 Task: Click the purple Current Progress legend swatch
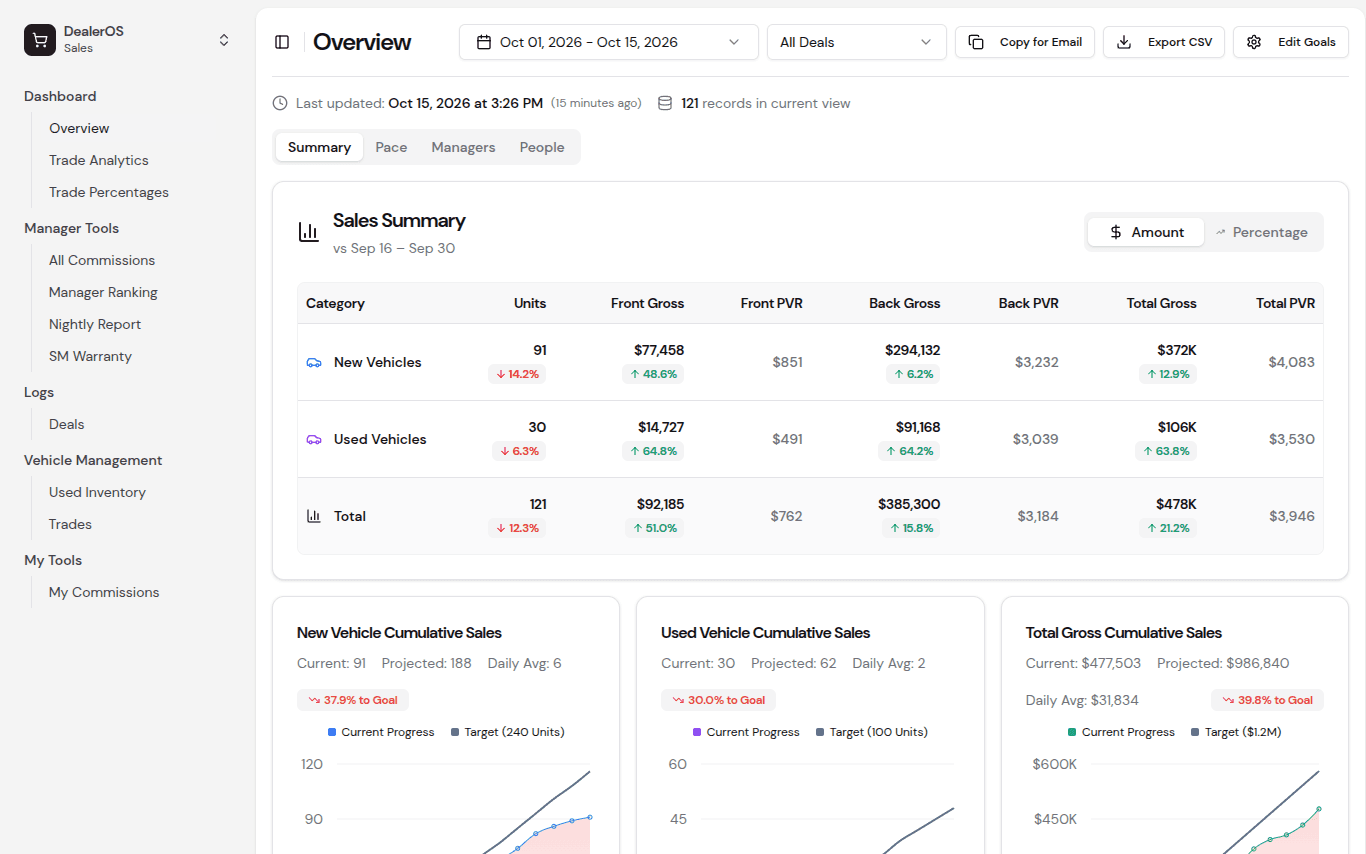(697, 732)
